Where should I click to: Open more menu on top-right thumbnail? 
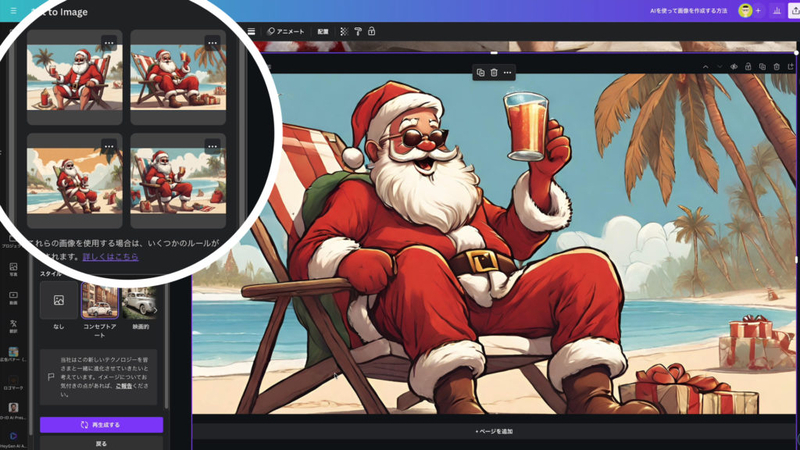point(212,43)
